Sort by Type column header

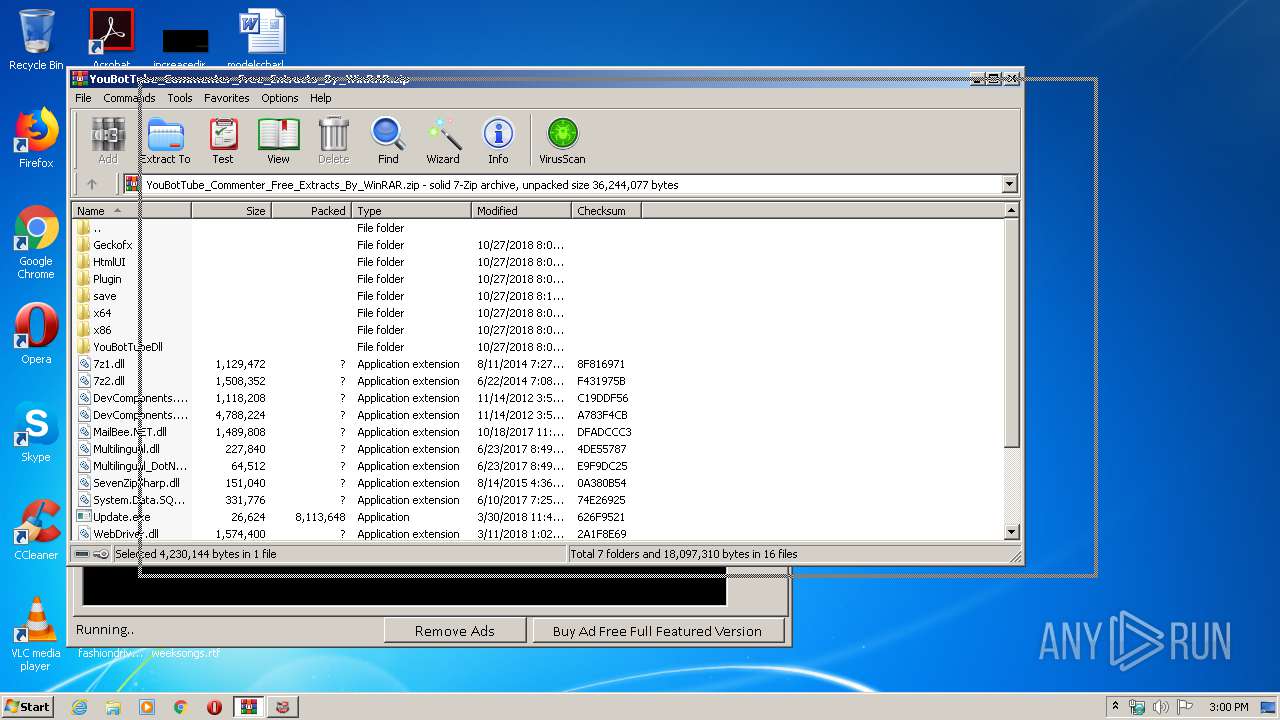point(411,211)
